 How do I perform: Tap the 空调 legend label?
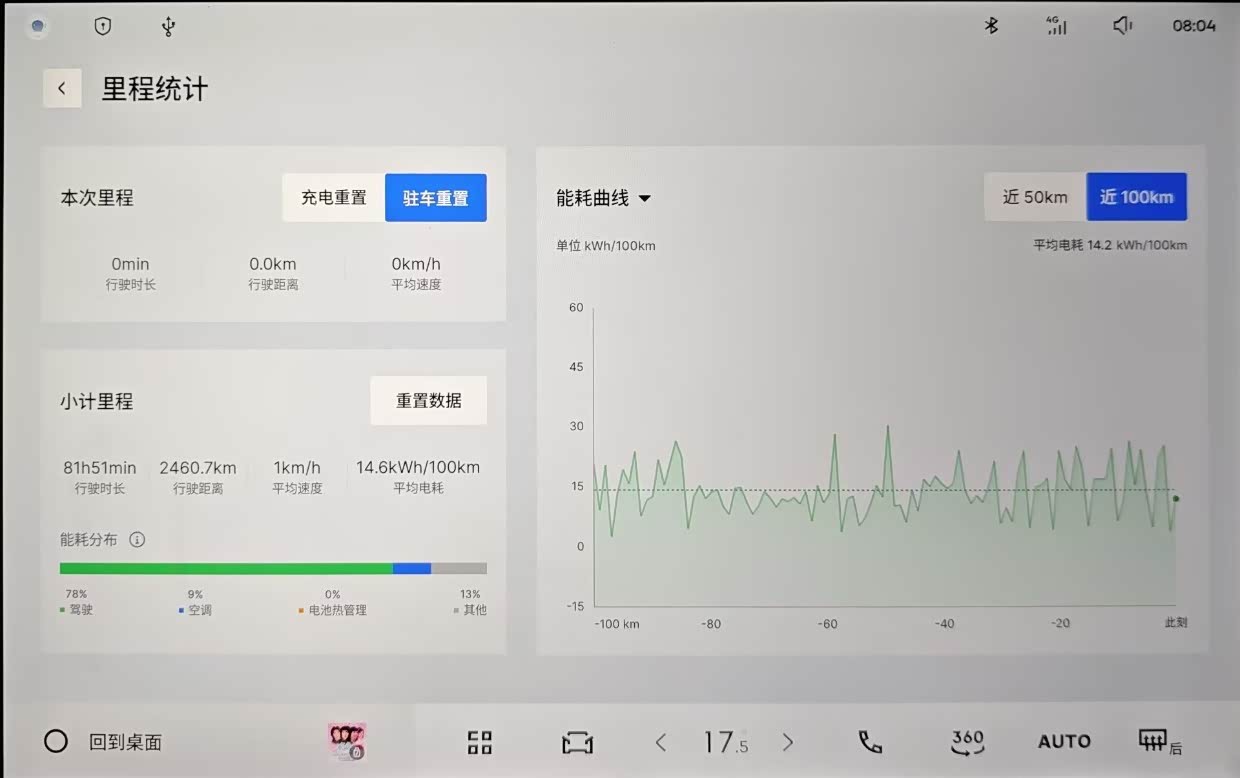200,609
